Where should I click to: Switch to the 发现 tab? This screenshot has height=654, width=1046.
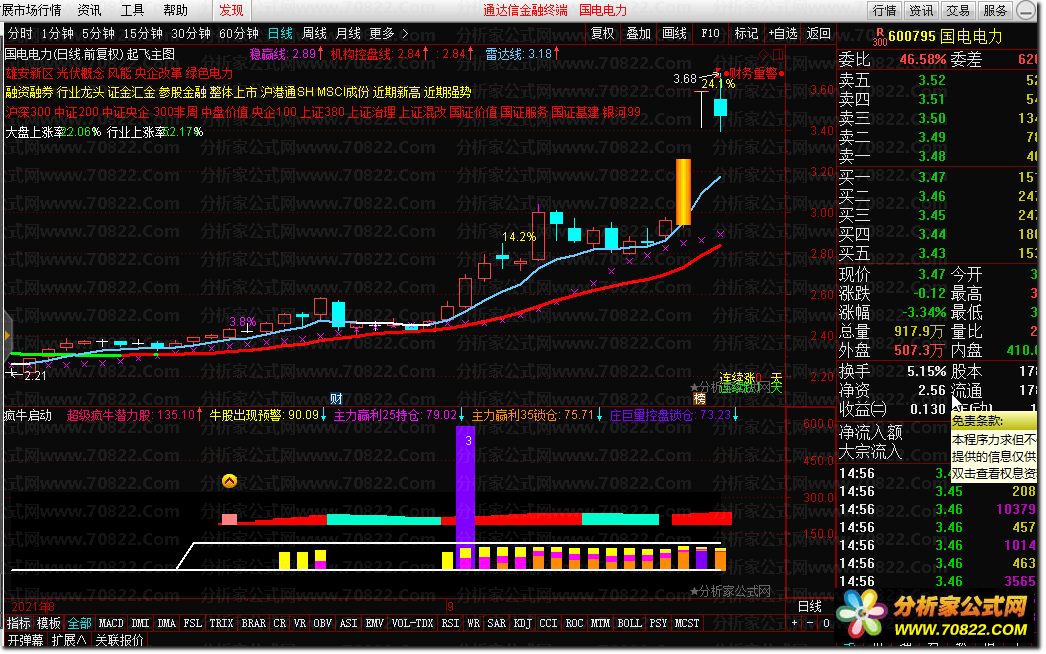[x=231, y=10]
